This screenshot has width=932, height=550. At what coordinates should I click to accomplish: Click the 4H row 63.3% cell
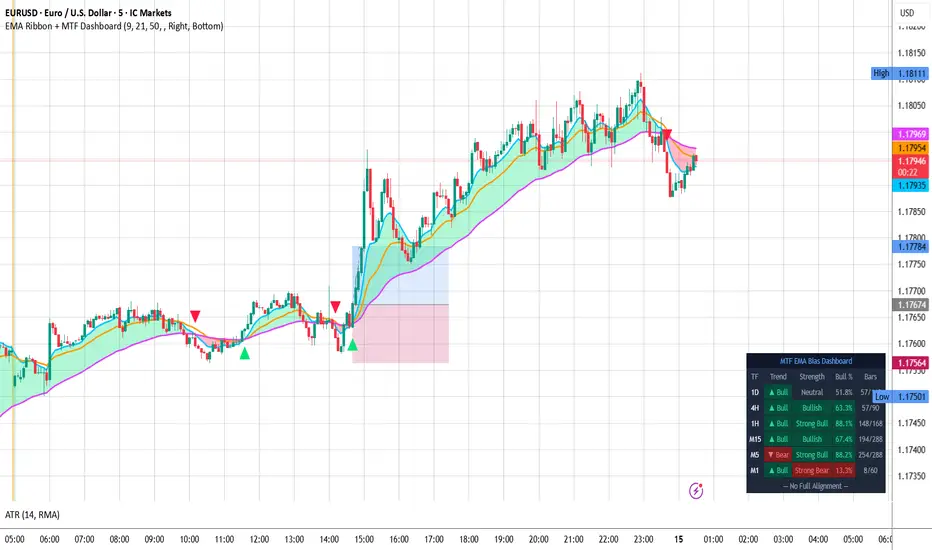[843, 408]
